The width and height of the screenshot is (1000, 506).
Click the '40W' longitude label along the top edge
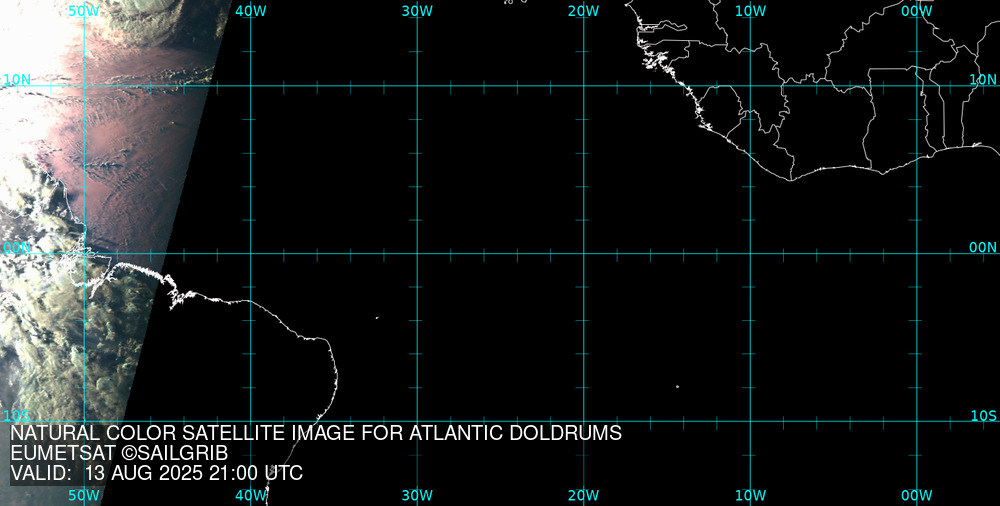tap(251, 11)
